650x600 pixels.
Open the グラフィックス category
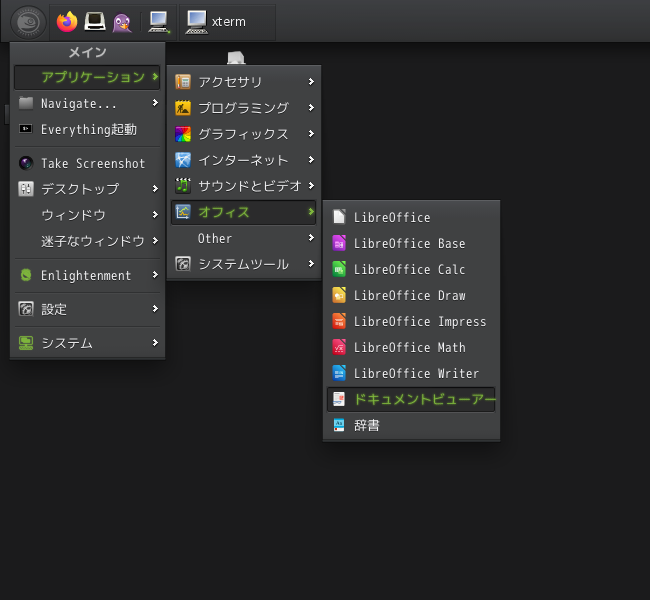(x=244, y=134)
